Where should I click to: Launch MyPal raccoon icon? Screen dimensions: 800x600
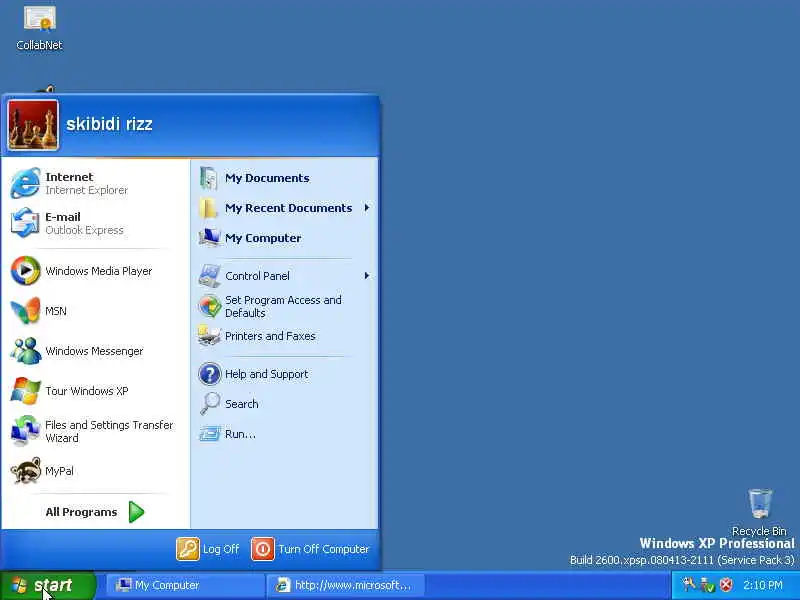tap(24, 470)
